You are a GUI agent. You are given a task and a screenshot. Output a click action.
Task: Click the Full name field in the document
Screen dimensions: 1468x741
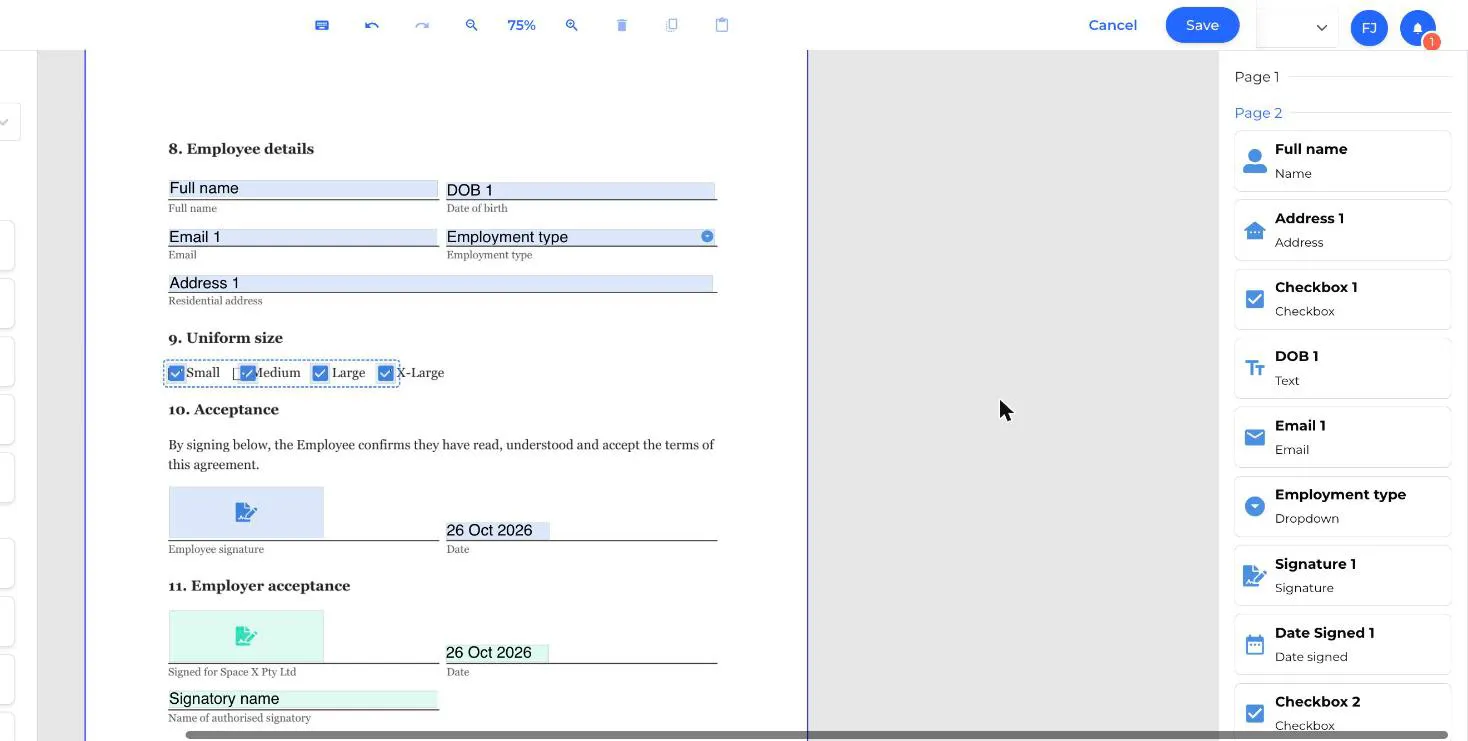[x=303, y=188]
